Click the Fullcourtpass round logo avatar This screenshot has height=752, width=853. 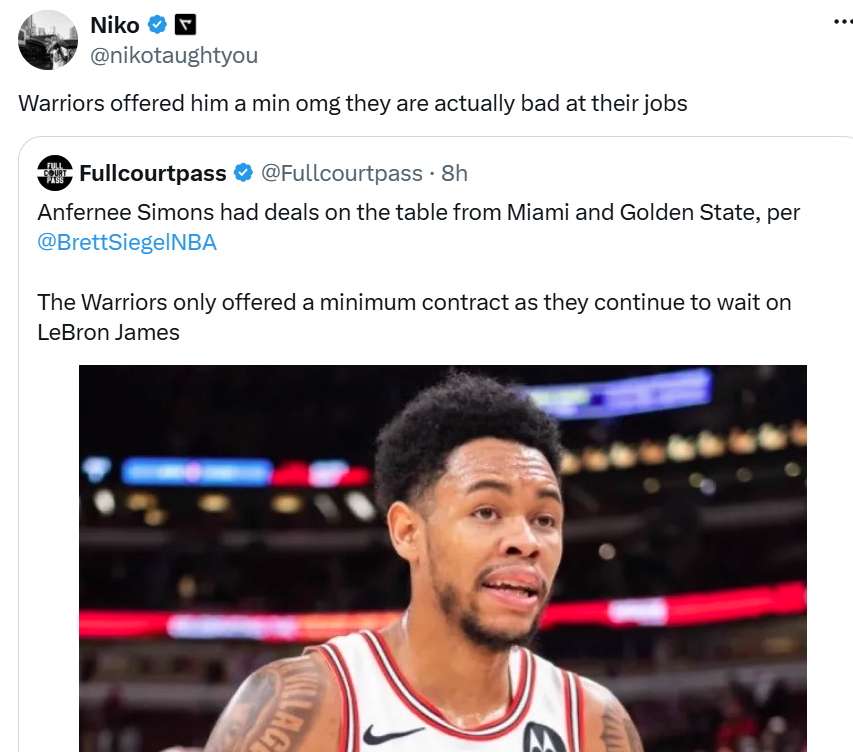(x=54, y=173)
